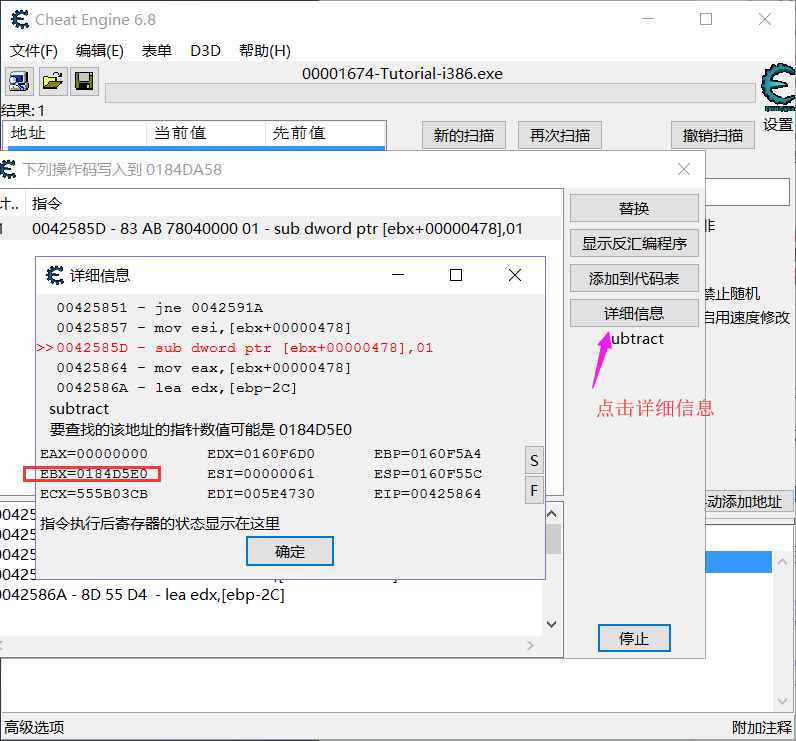
Task: Click the floppy disk save icon
Action: click(84, 81)
